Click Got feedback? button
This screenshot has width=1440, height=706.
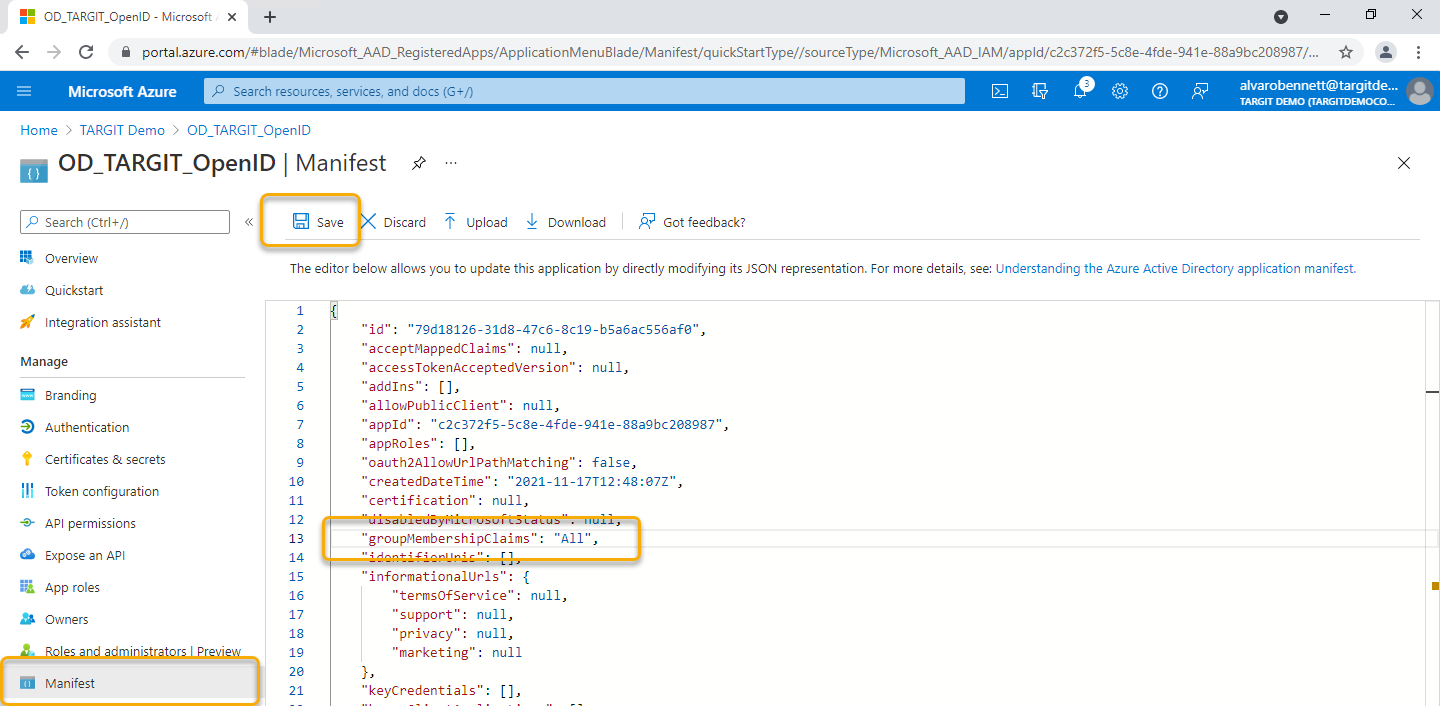click(692, 222)
